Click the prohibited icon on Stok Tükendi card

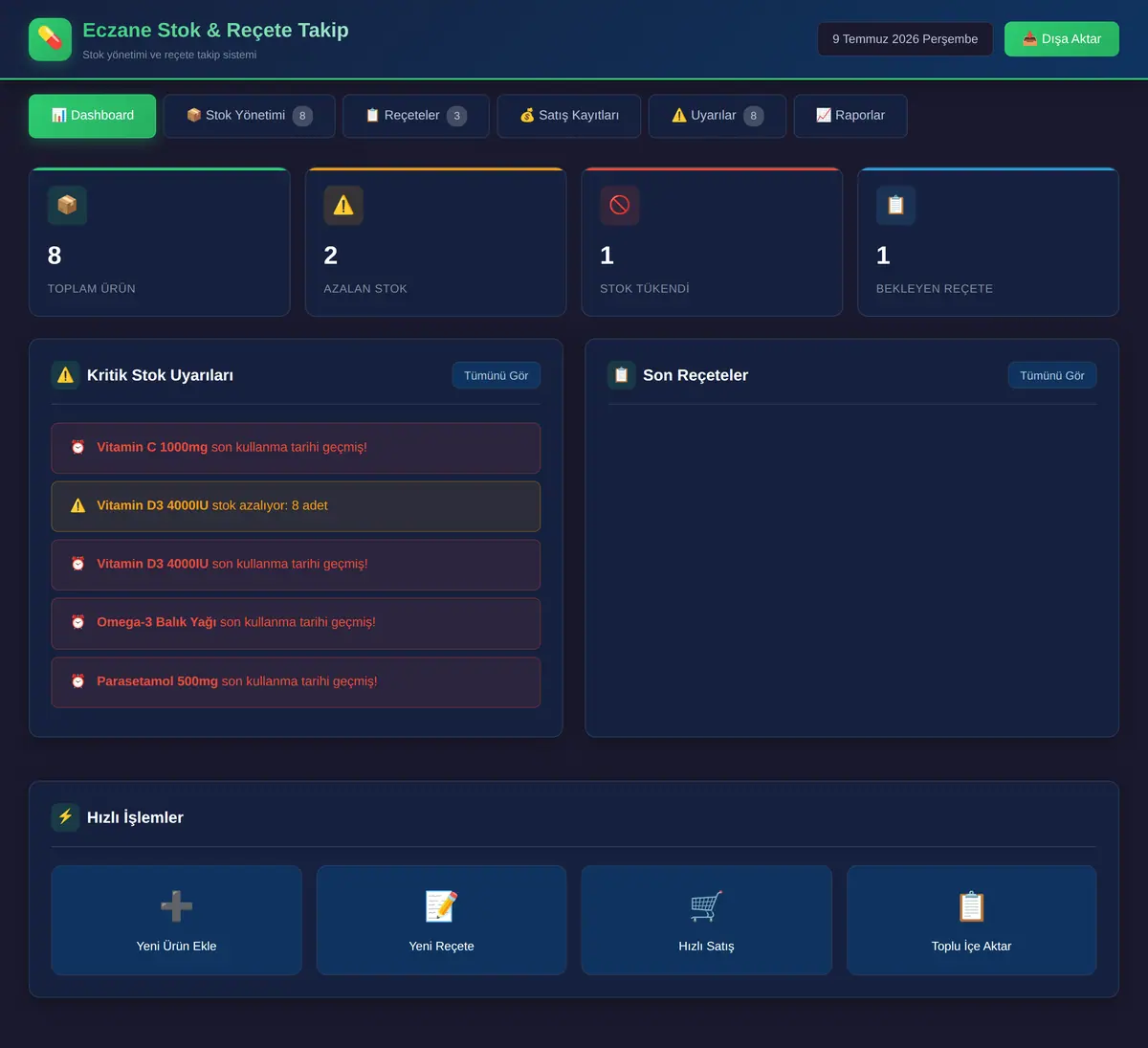pos(620,205)
